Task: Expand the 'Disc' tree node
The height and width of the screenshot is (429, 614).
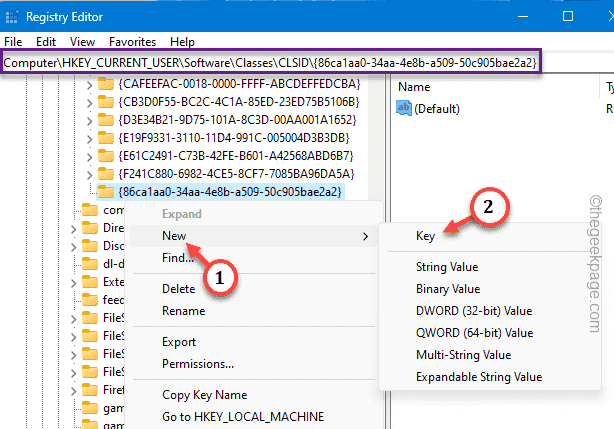Action: point(74,247)
